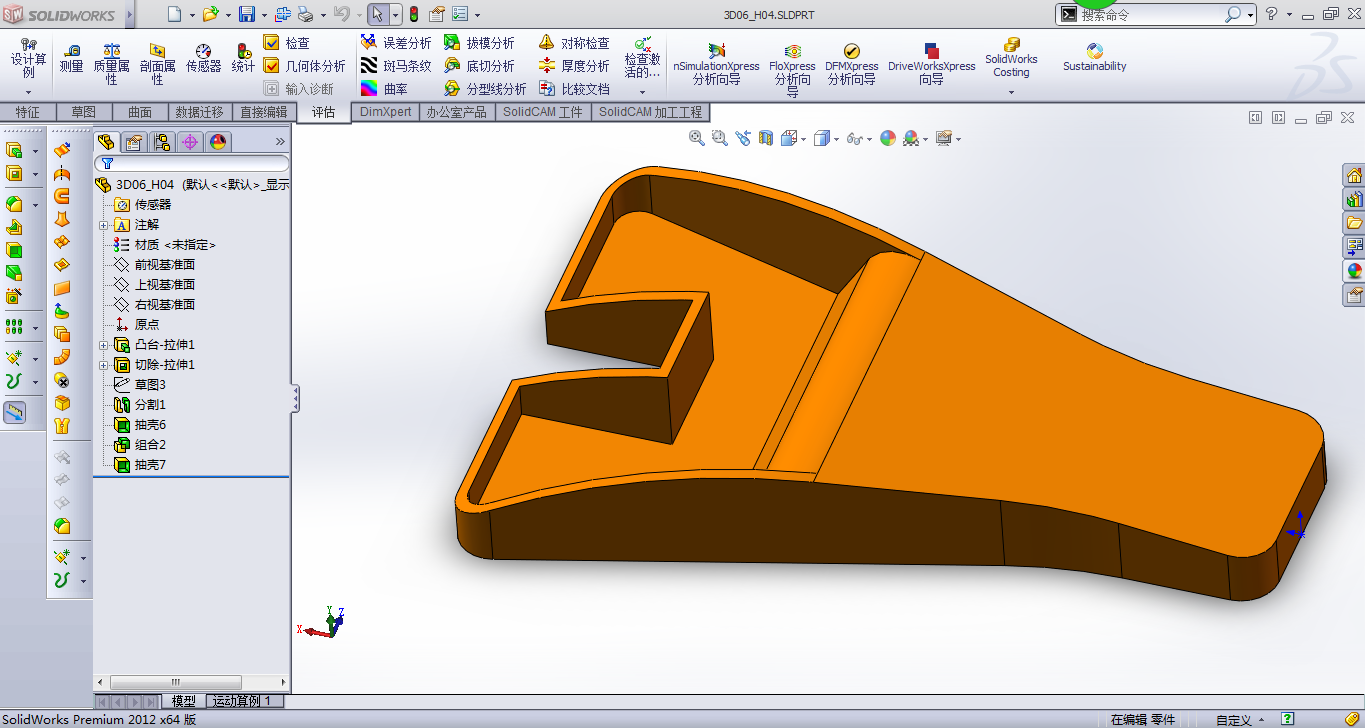Click the search commands (搜索命令) field
The width and height of the screenshot is (1365, 728).
1151,15
